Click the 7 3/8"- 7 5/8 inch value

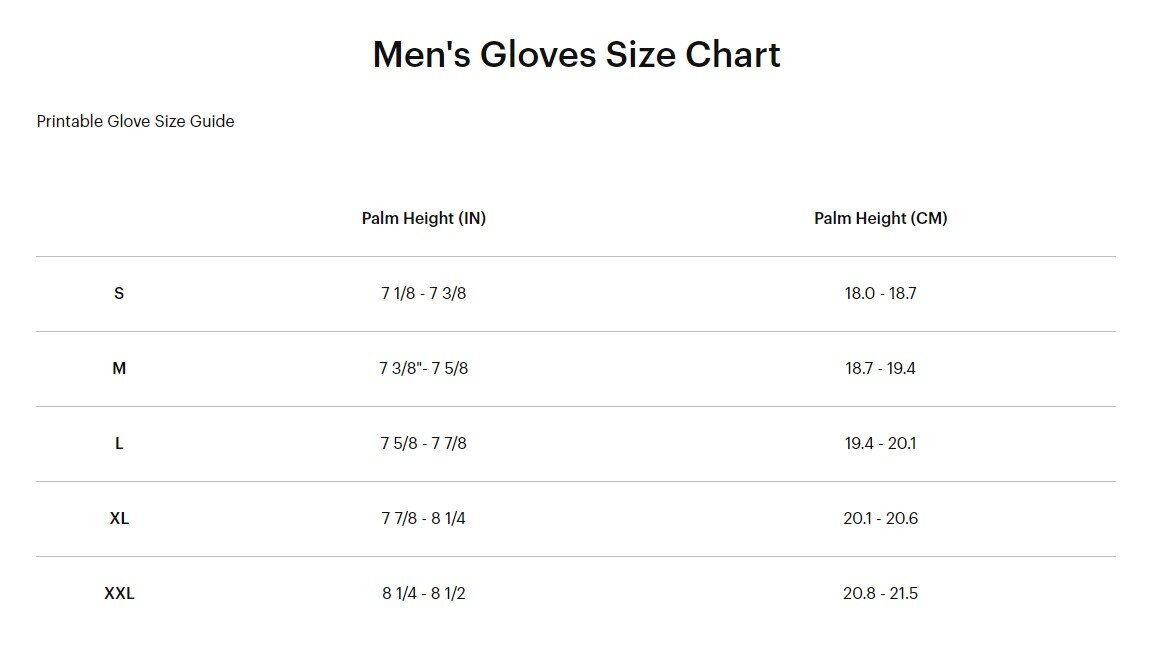(423, 369)
